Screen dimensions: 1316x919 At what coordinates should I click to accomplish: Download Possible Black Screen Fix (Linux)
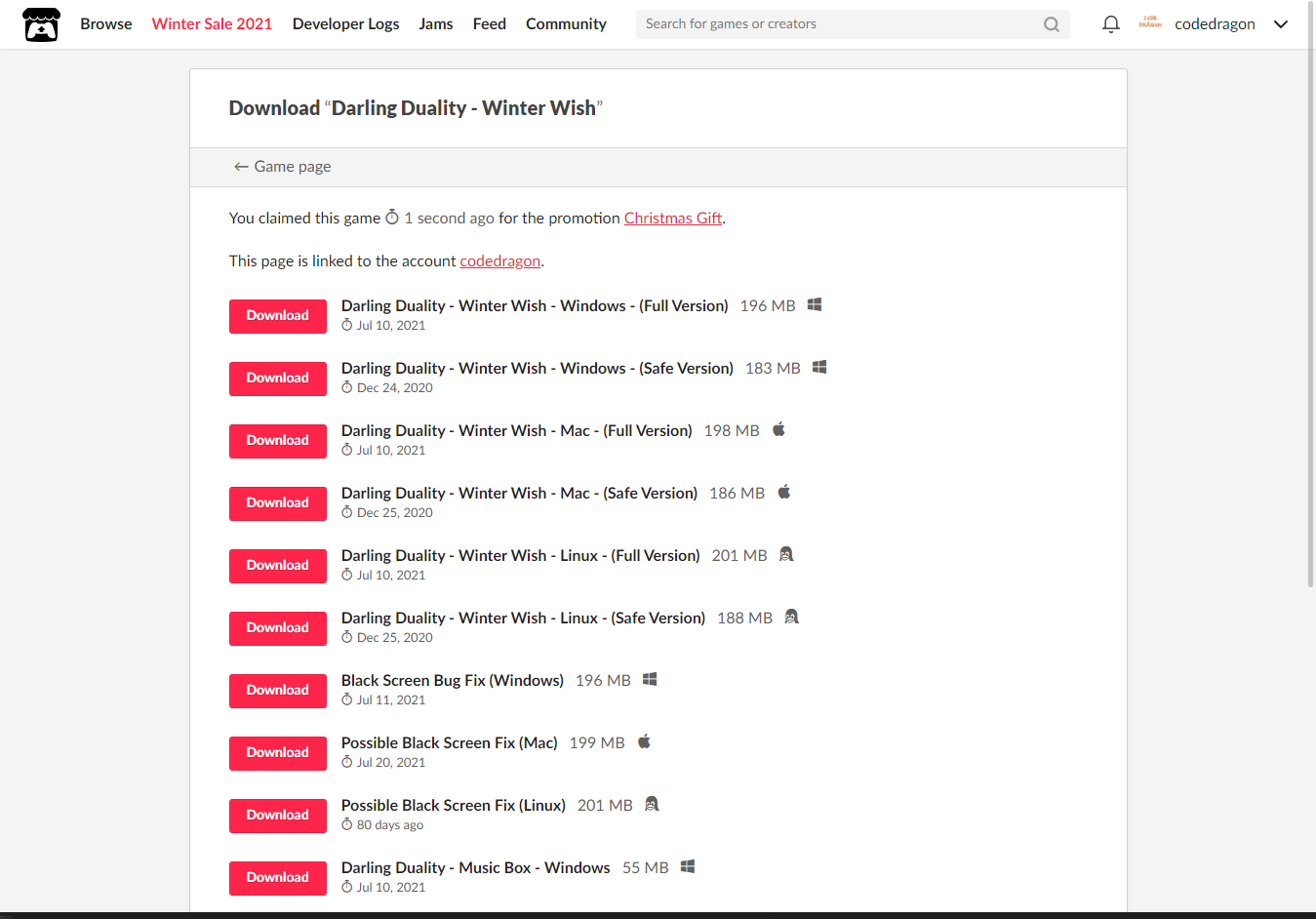(278, 816)
